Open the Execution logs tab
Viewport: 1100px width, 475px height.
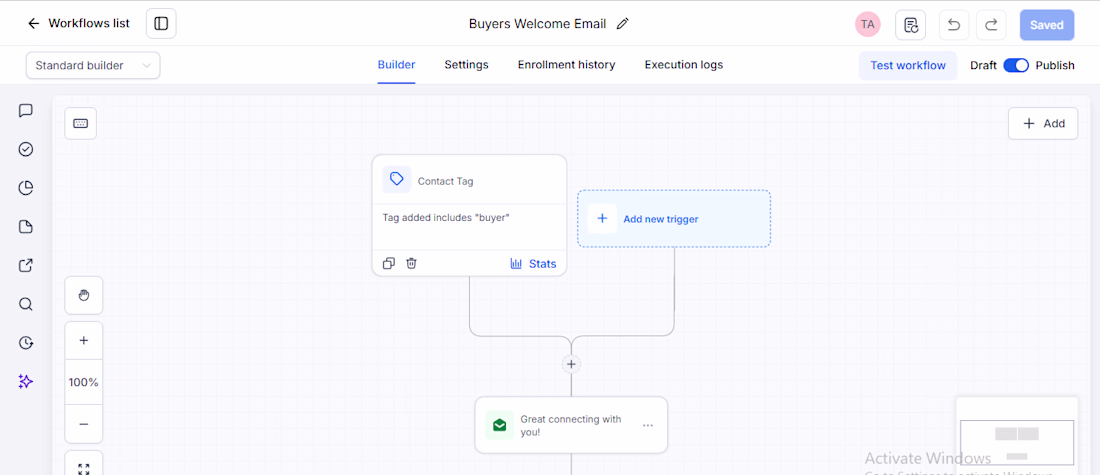pyautogui.click(x=684, y=65)
